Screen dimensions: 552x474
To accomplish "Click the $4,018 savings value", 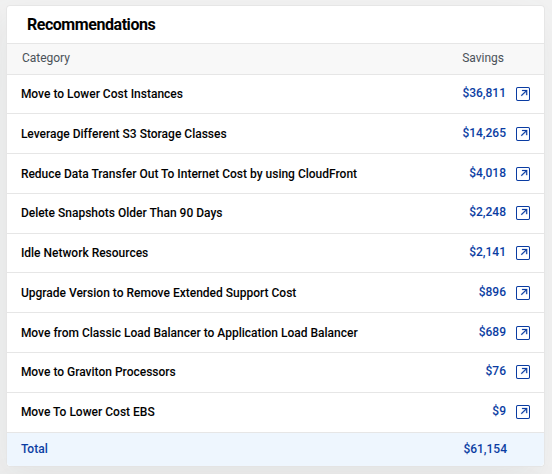I will click(488, 173).
